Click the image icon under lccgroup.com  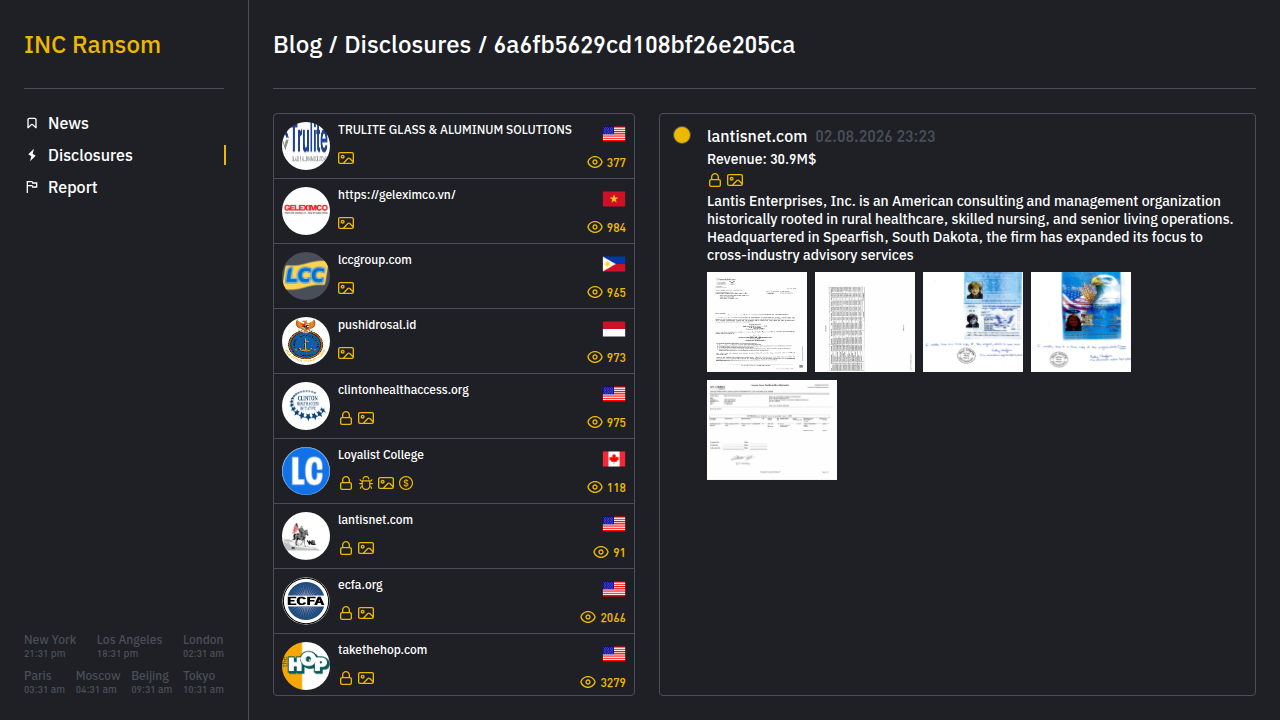(x=346, y=288)
